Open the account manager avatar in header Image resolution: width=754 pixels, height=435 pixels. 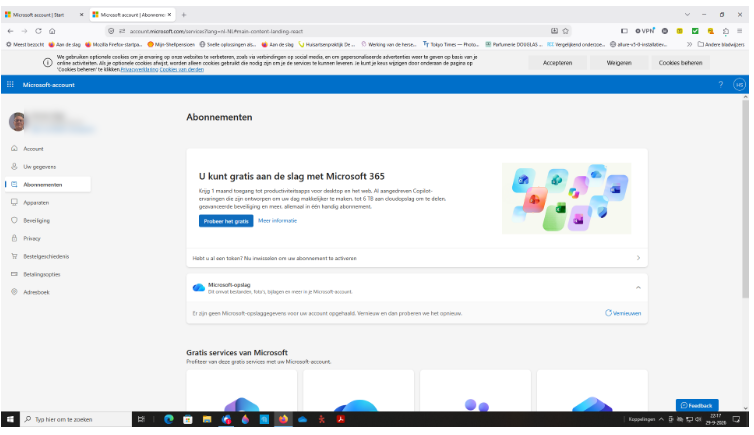tap(739, 85)
